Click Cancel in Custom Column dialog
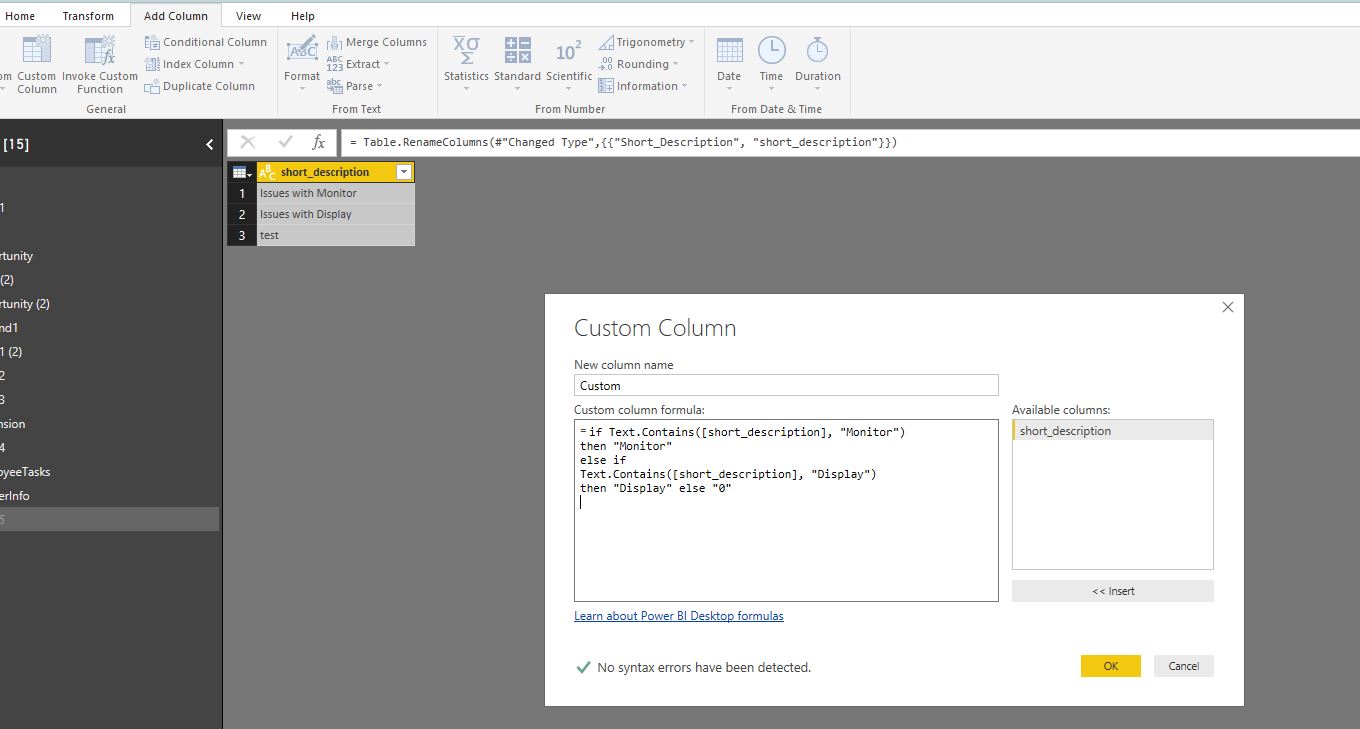The width and height of the screenshot is (1360, 729). pyautogui.click(x=1184, y=666)
